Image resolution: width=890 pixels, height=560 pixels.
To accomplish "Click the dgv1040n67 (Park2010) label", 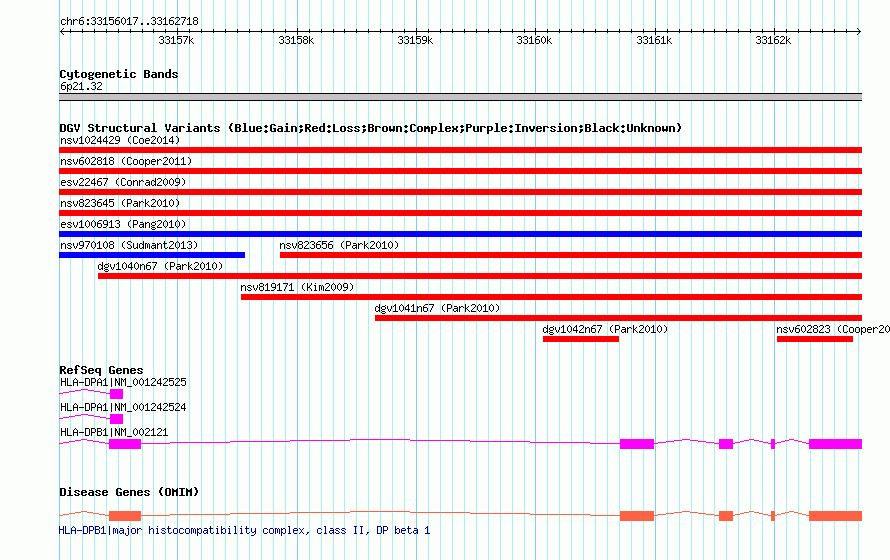I will [160, 266].
